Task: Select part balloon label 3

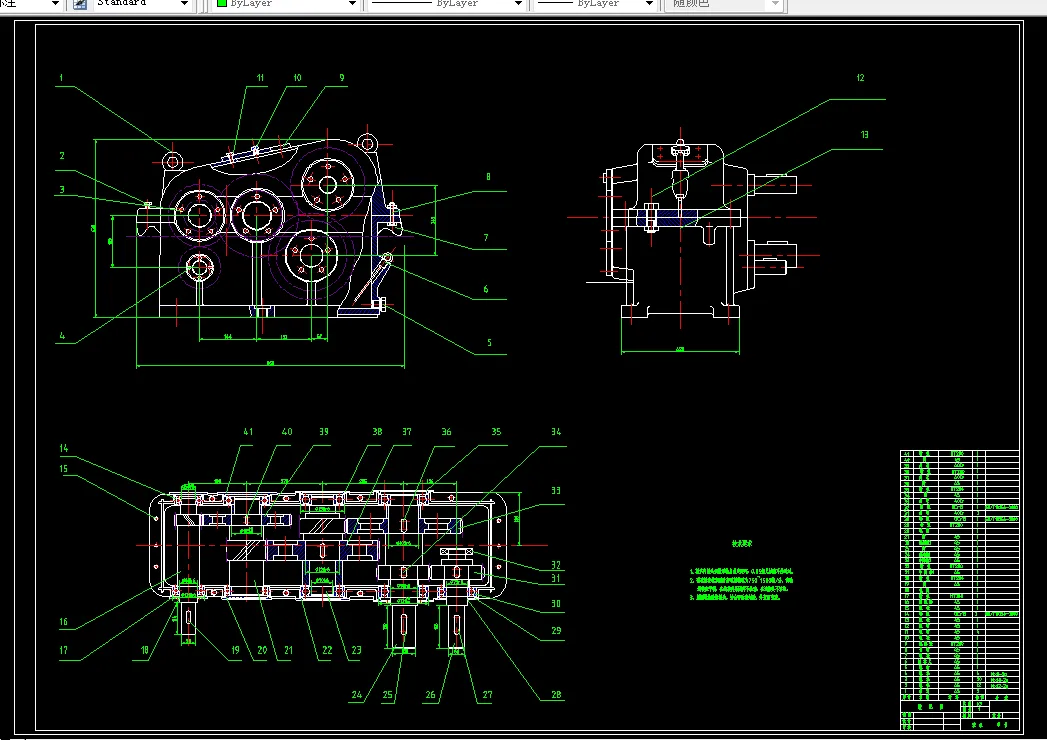Action: [62, 190]
